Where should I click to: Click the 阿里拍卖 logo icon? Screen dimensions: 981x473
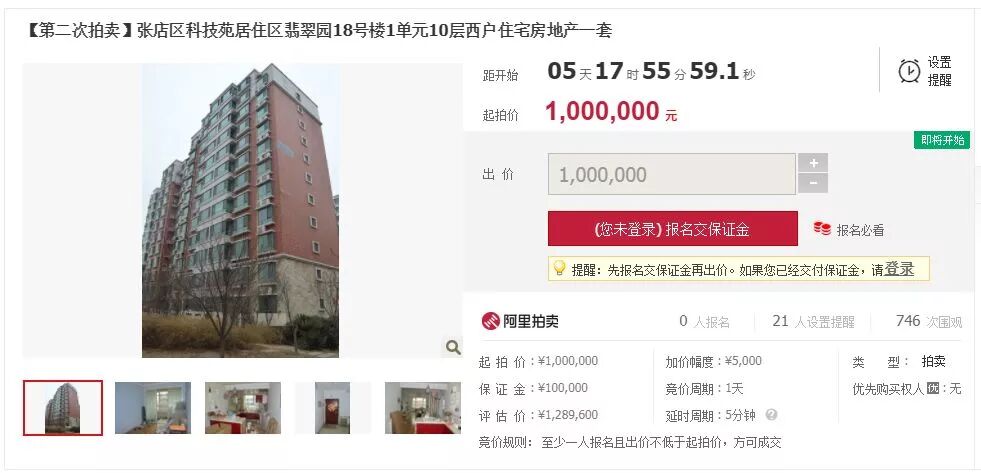(490, 321)
